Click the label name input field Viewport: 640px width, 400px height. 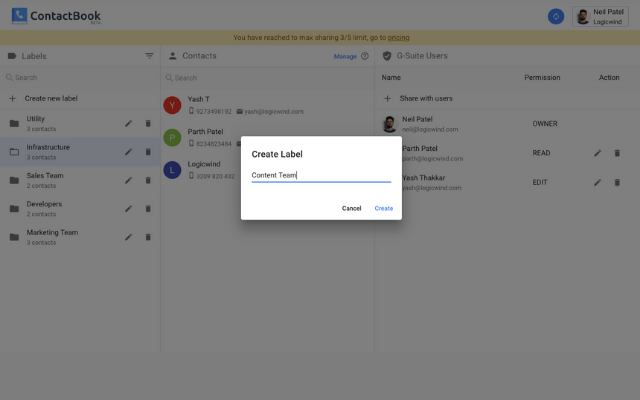click(321, 176)
